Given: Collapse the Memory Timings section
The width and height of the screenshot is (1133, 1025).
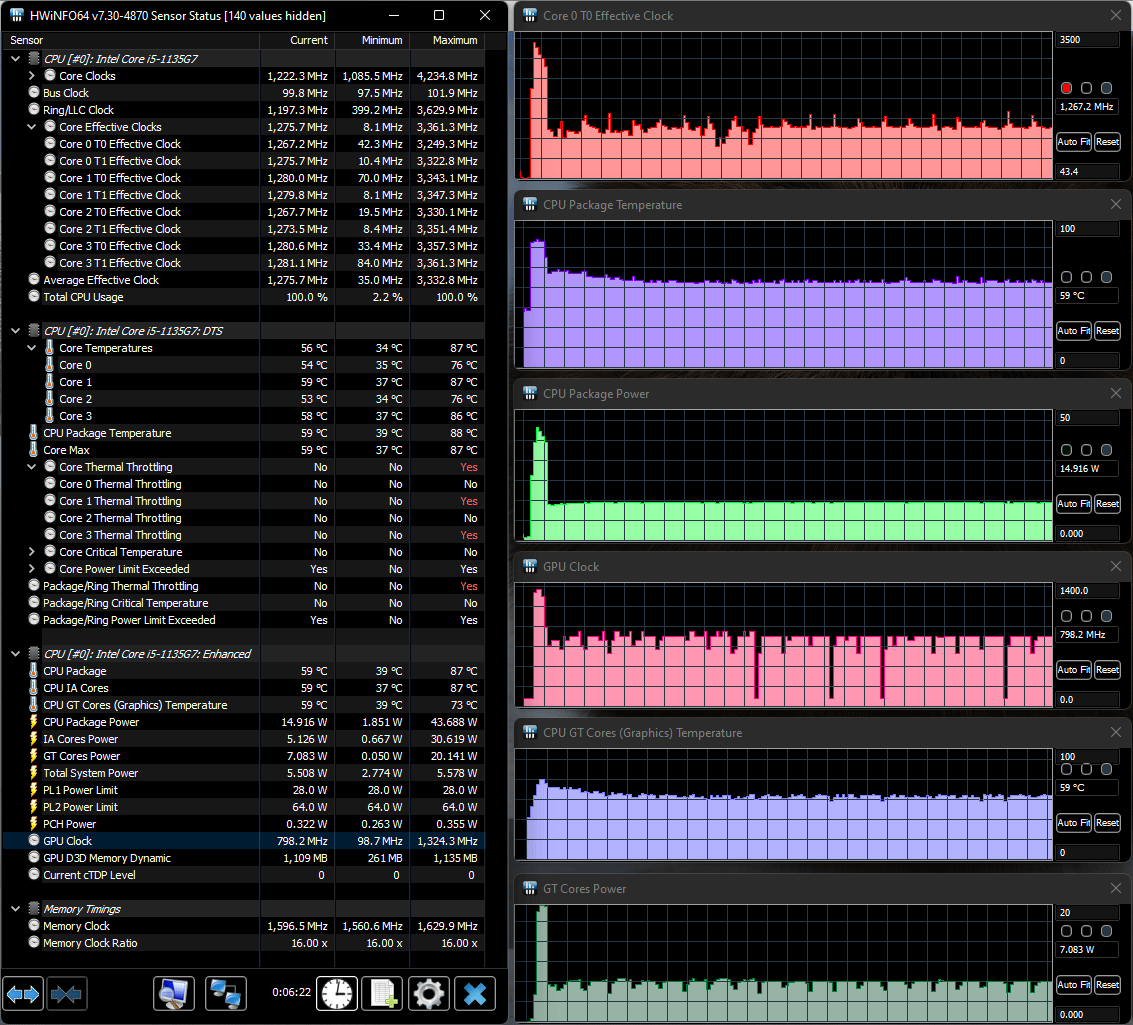Looking at the screenshot, I should (x=16, y=909).
